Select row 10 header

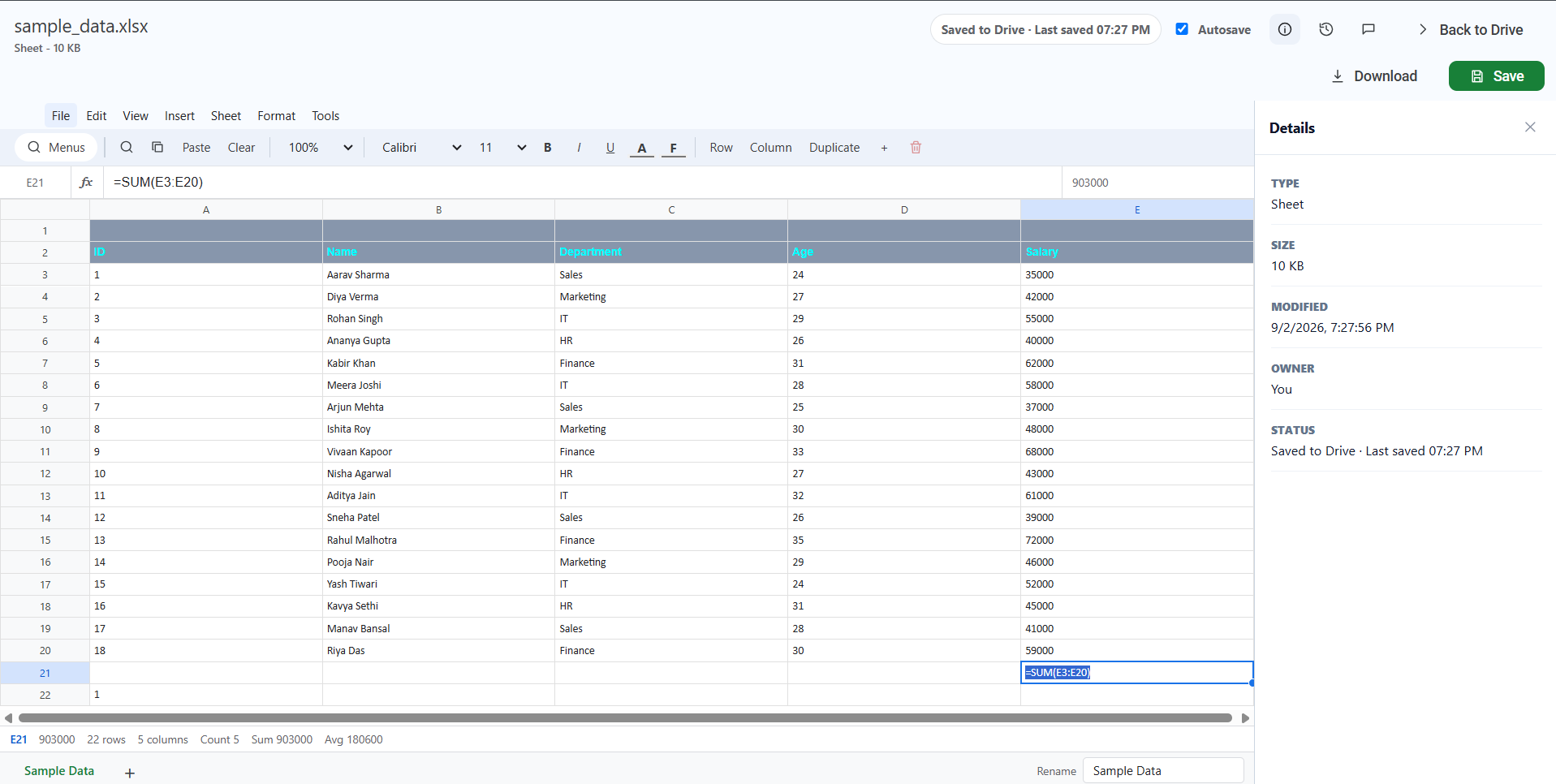45,429
